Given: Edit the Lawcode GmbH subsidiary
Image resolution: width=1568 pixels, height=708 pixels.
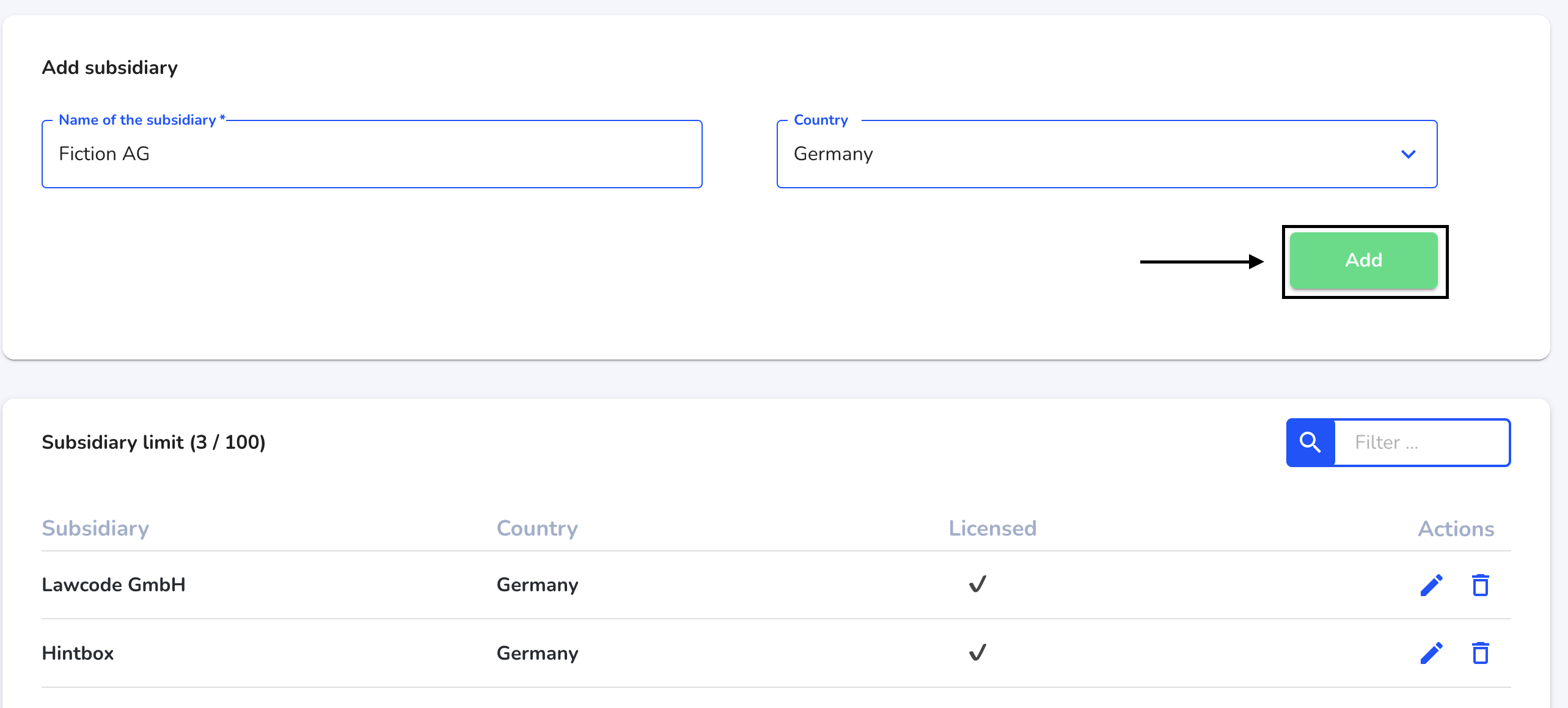Looking at the screenshot, I should tap(1432, 585).
